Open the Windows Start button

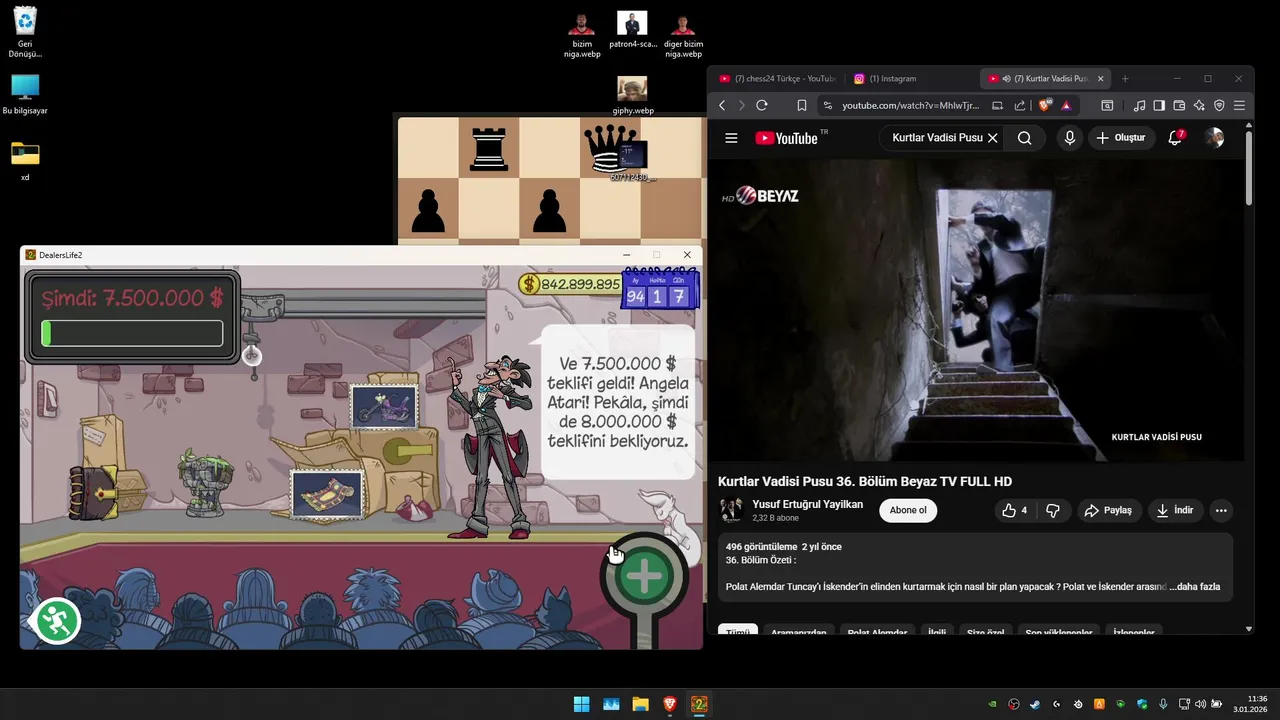pyautogui.click(x=581, y=704)
